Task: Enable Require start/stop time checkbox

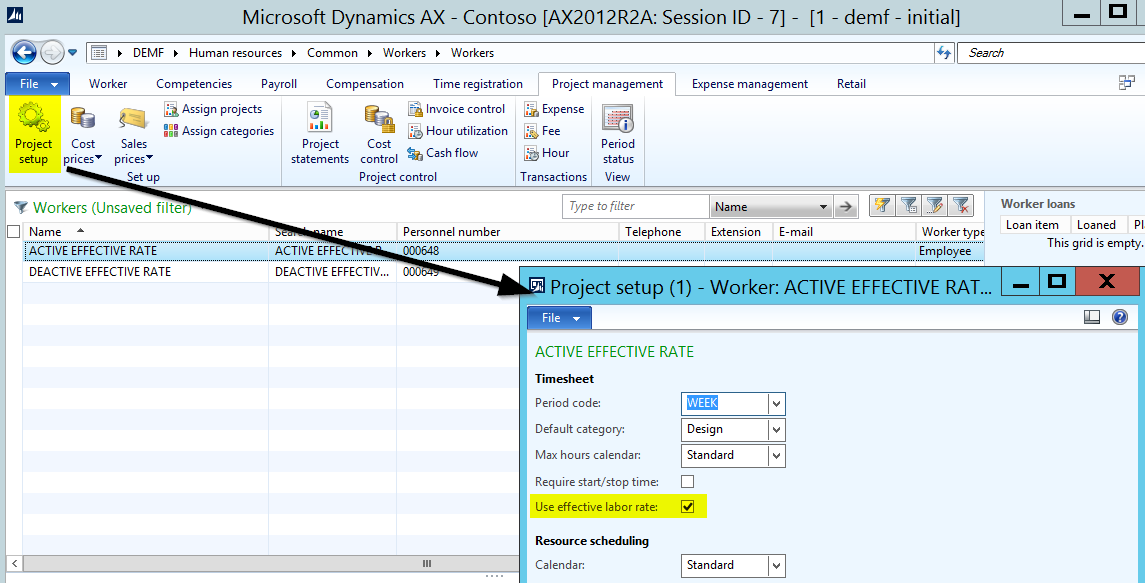Action: [x=687, y=481]
